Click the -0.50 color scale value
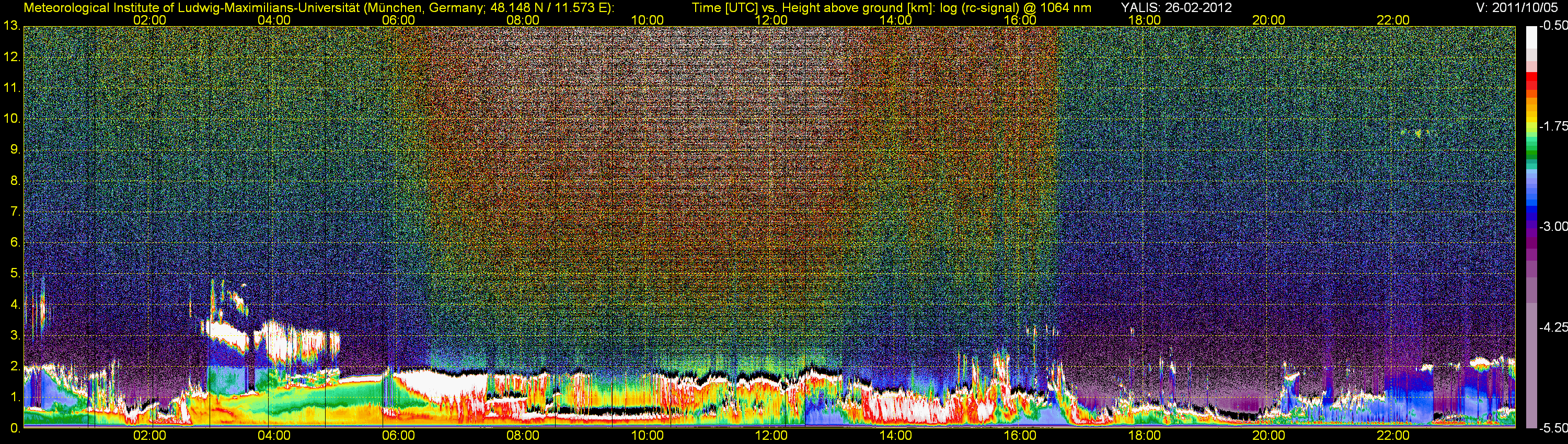Image resolution: width=1568 pixels, height=444 pixels. tap(1553, 26)
